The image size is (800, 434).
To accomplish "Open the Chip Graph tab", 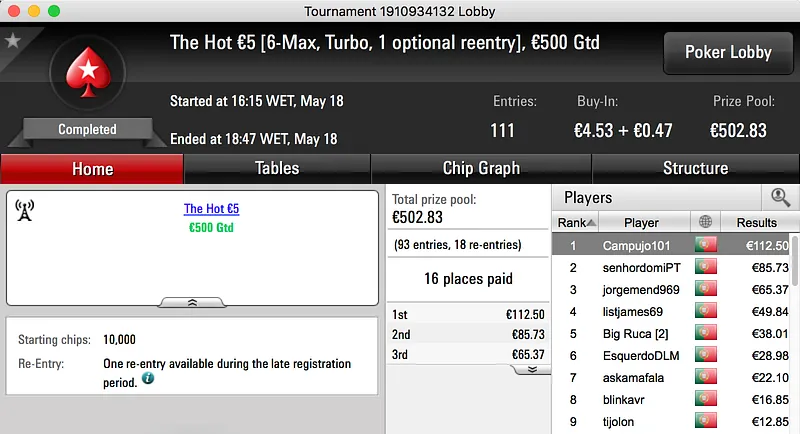I will pyautogui.click(x=481, y=168).
